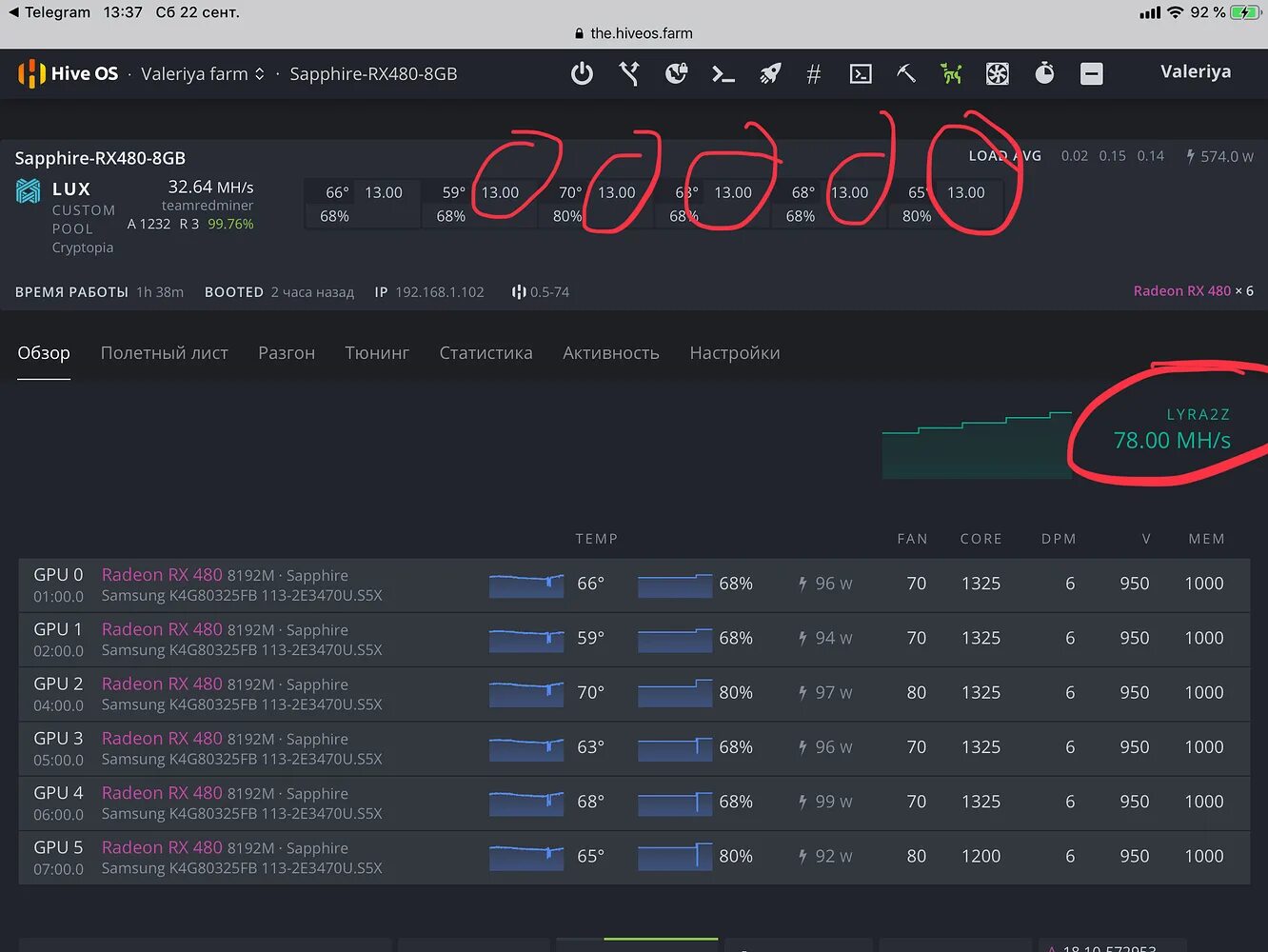Select the GPU 4 row label
This screenshot has height=952, width=1268.
click(x=58, y=792)
